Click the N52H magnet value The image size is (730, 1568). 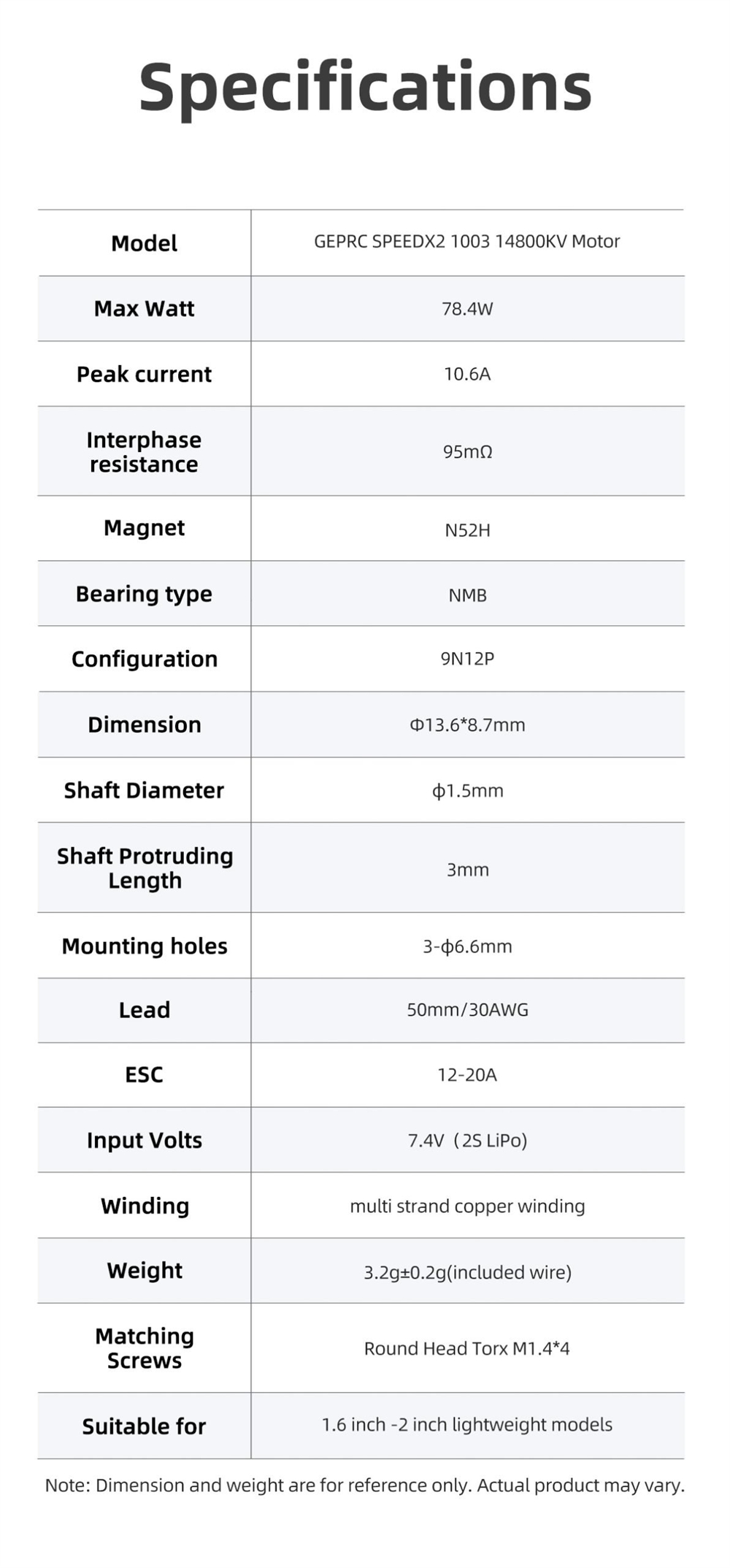click(x=467, y=530)
